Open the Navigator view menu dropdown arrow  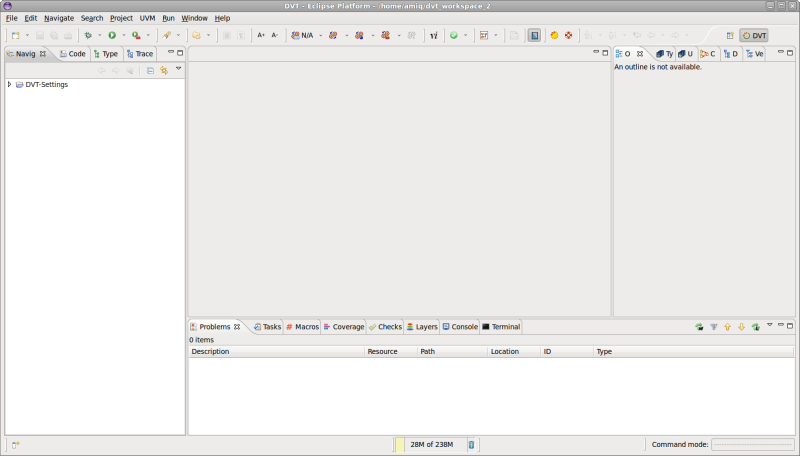click(178, 69)
